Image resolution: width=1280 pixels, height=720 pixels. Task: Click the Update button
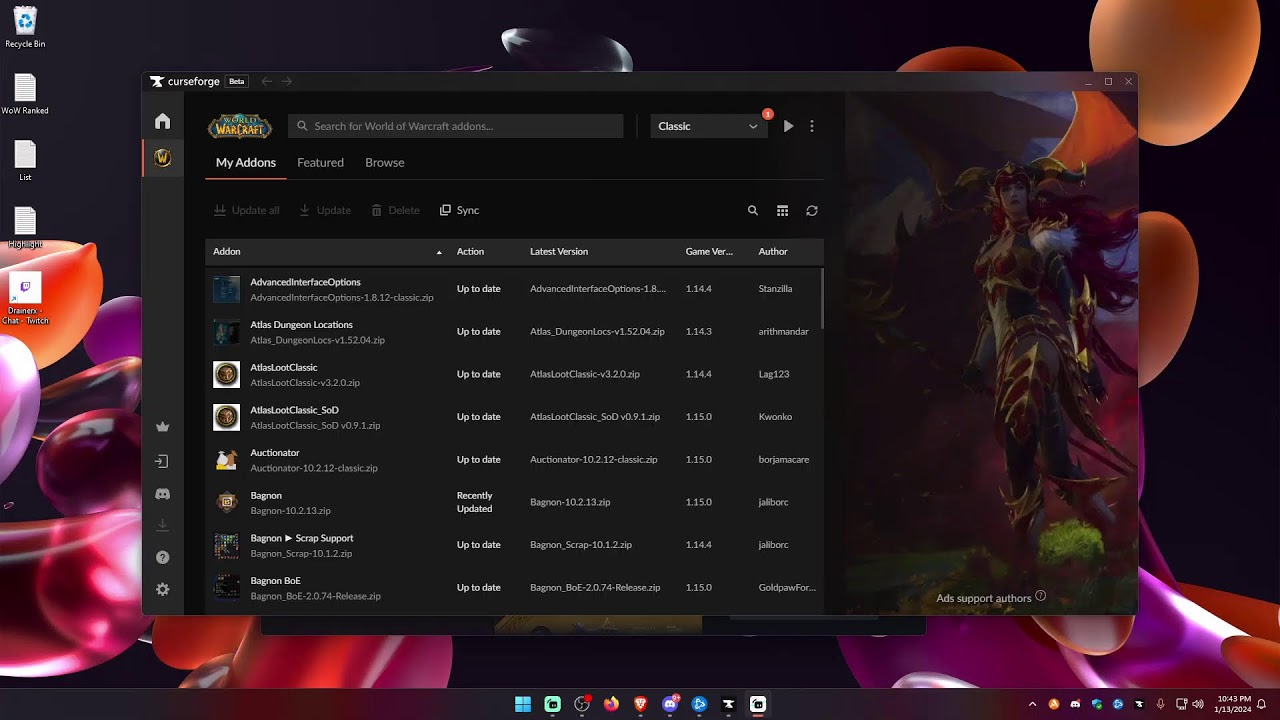coord(325,210)
